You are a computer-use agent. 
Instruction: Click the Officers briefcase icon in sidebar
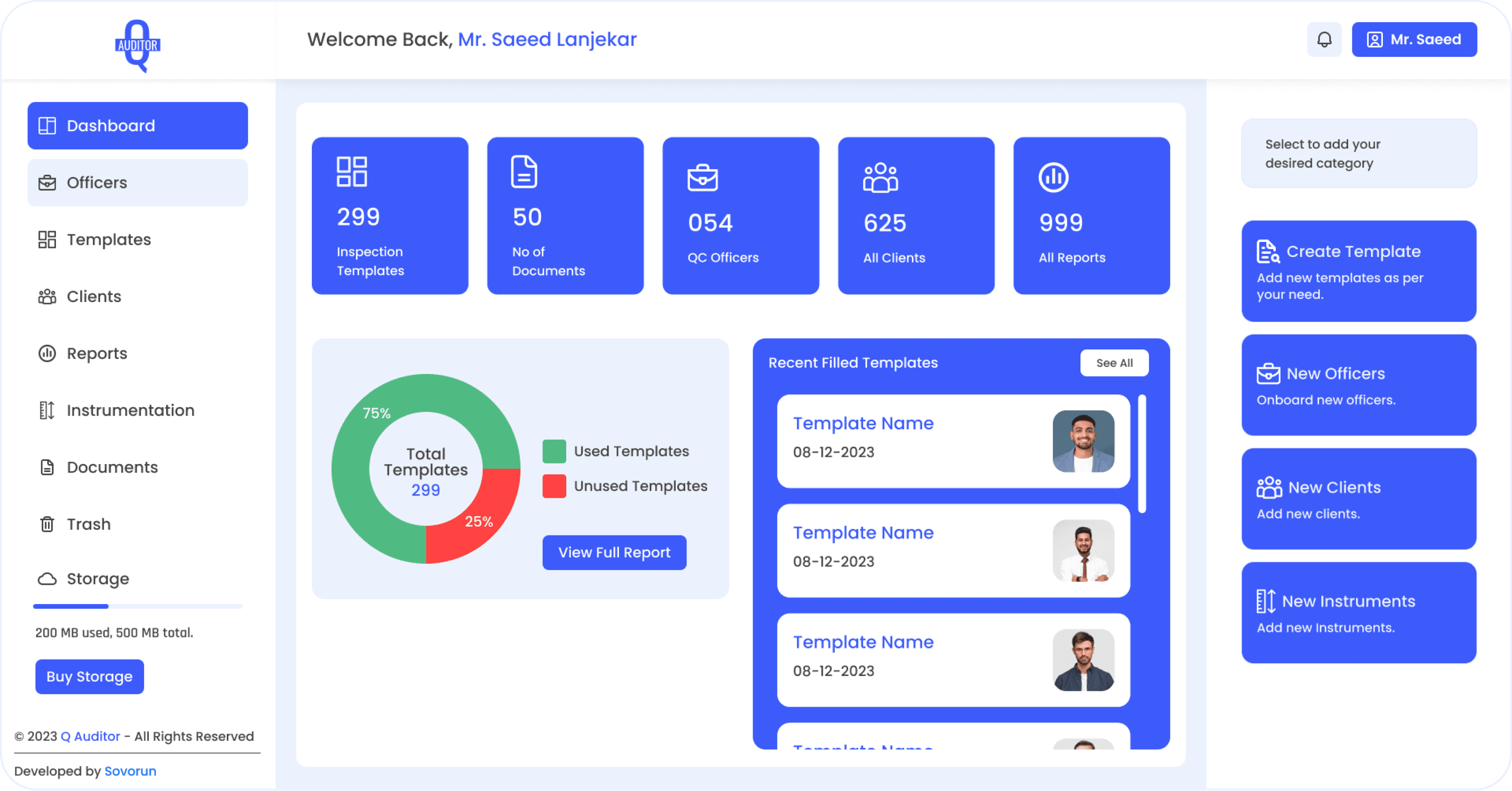[x=47, y=183]
